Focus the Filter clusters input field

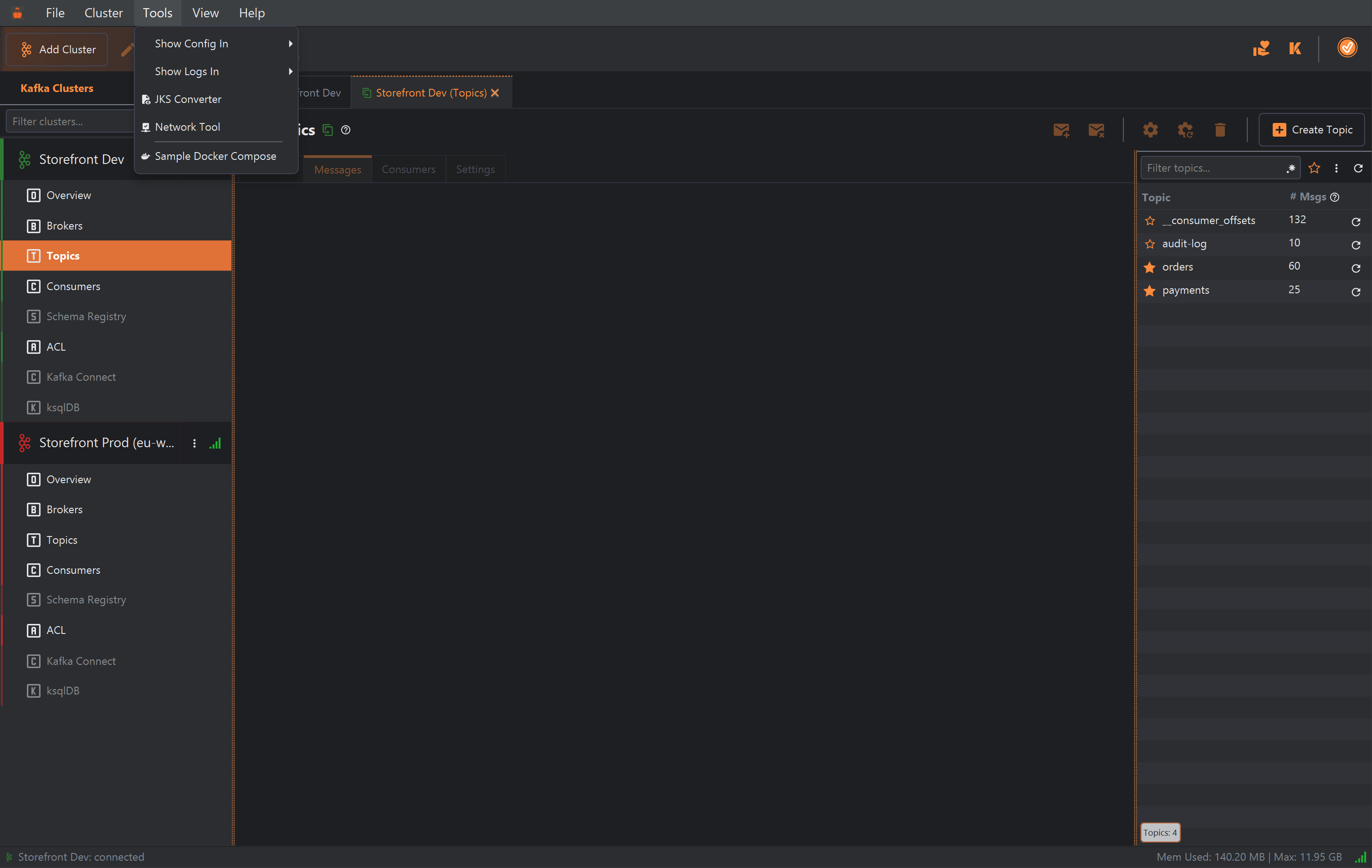tap(70, 121)
